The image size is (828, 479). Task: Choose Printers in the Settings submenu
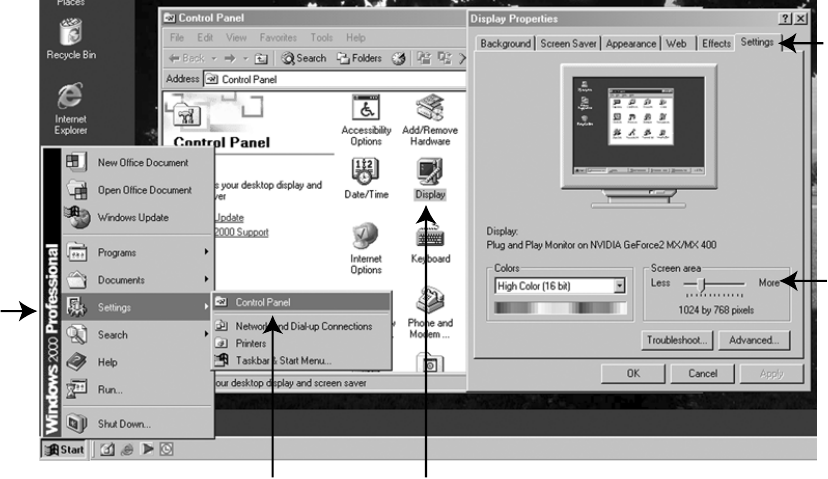(302, 343)
